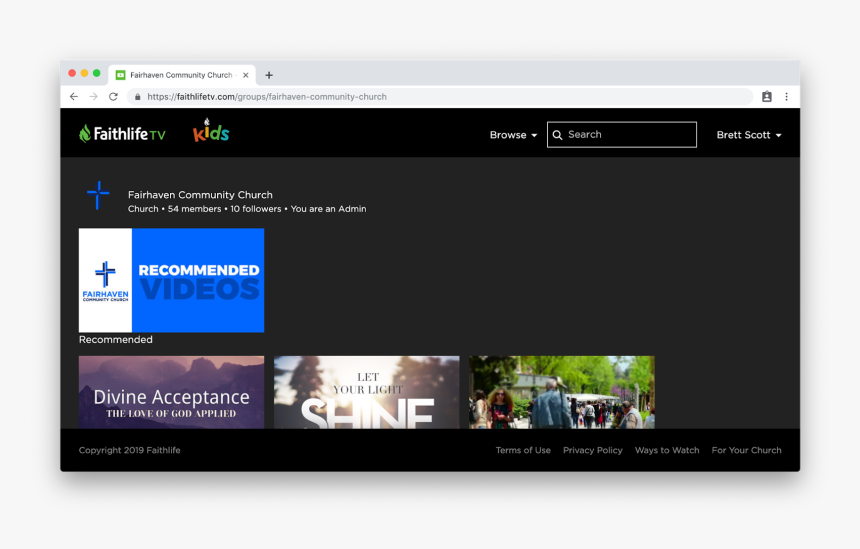Click the Faithlife TV logo
This screenshot has height=549, width=860.
pos(122,133)
